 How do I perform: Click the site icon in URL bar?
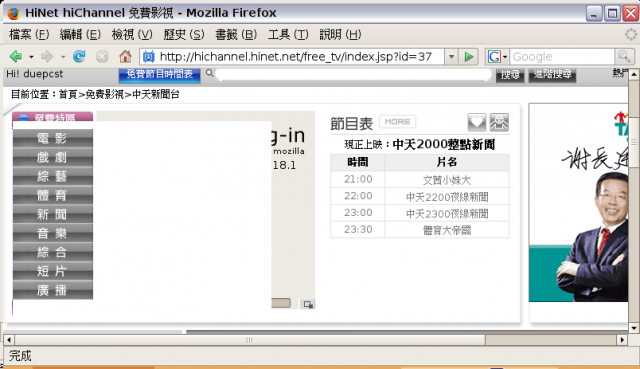pos(149,57)
